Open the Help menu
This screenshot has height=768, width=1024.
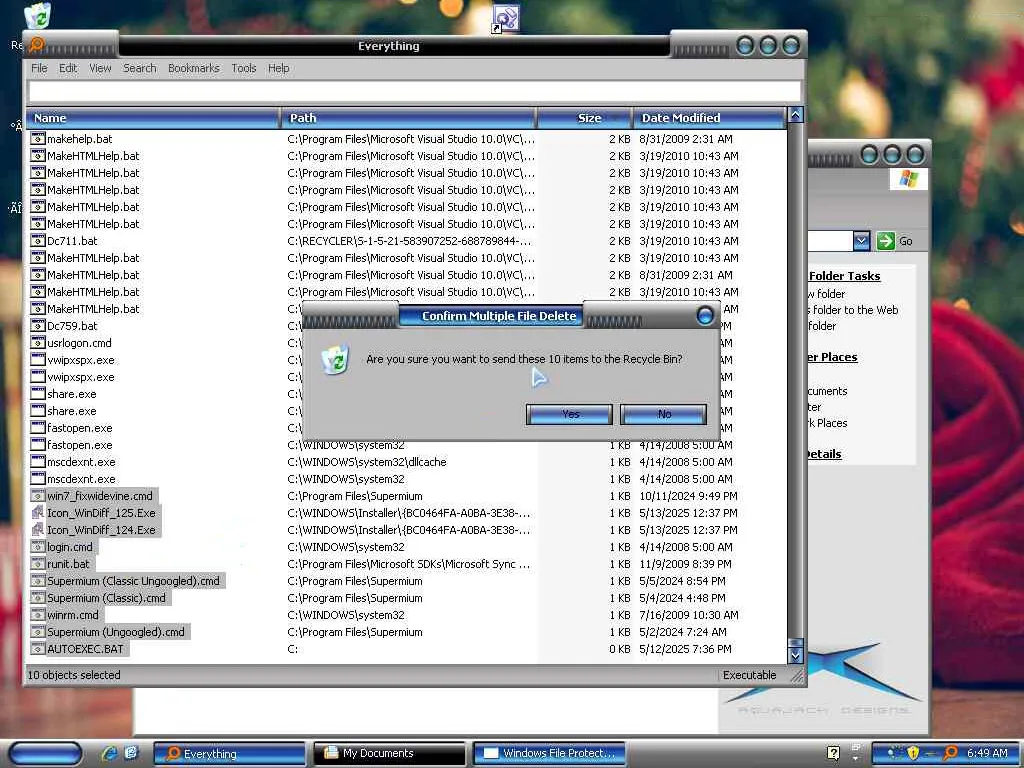[x=278, y=68]
